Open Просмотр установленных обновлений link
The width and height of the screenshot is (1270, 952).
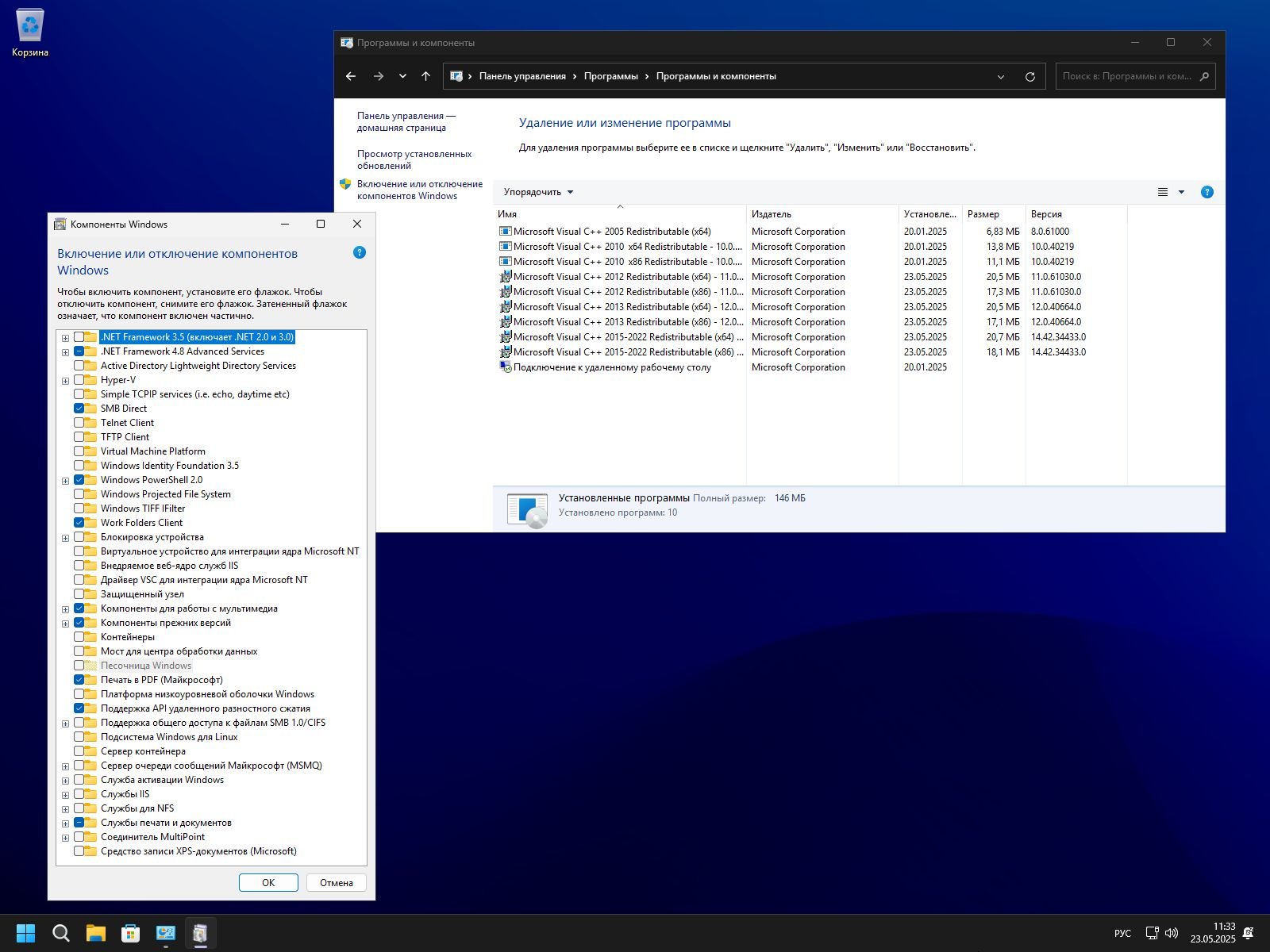click(414, 159)
